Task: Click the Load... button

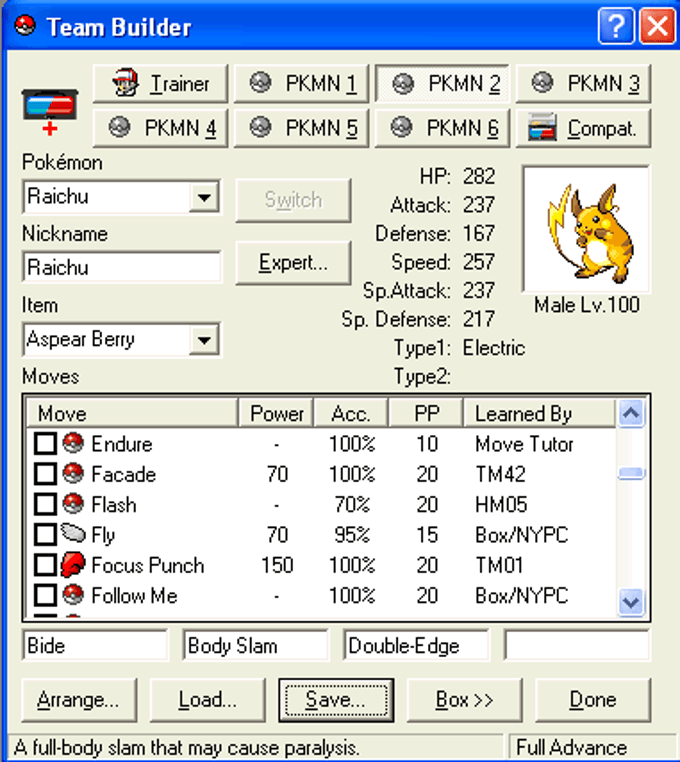Action: click(208, 700)
